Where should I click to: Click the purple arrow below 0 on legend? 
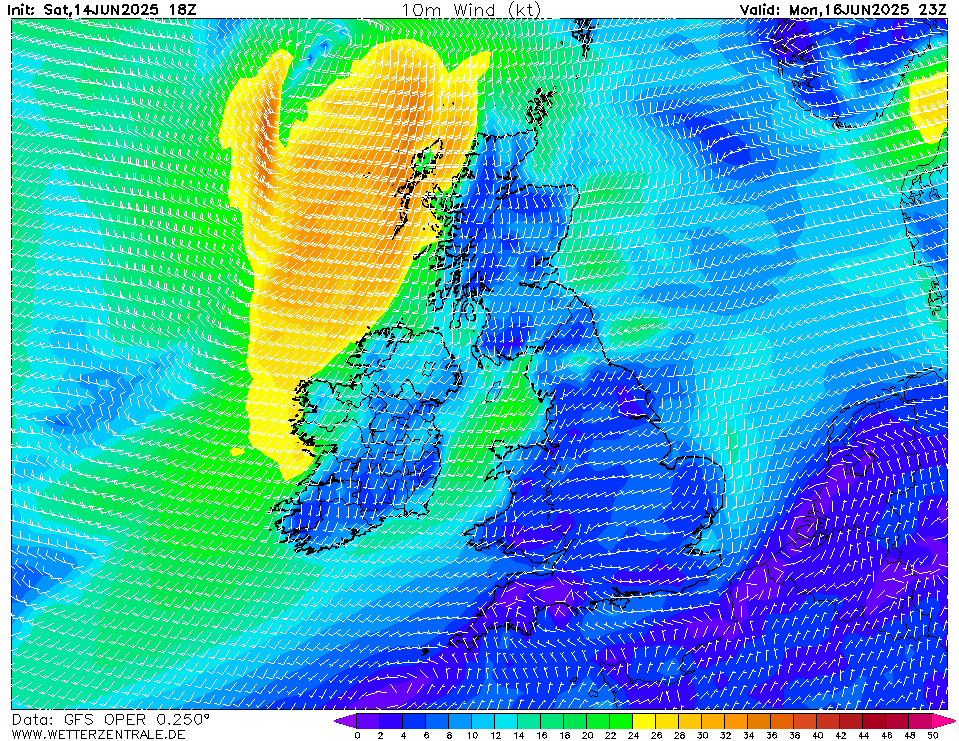[x=346, y=721]
